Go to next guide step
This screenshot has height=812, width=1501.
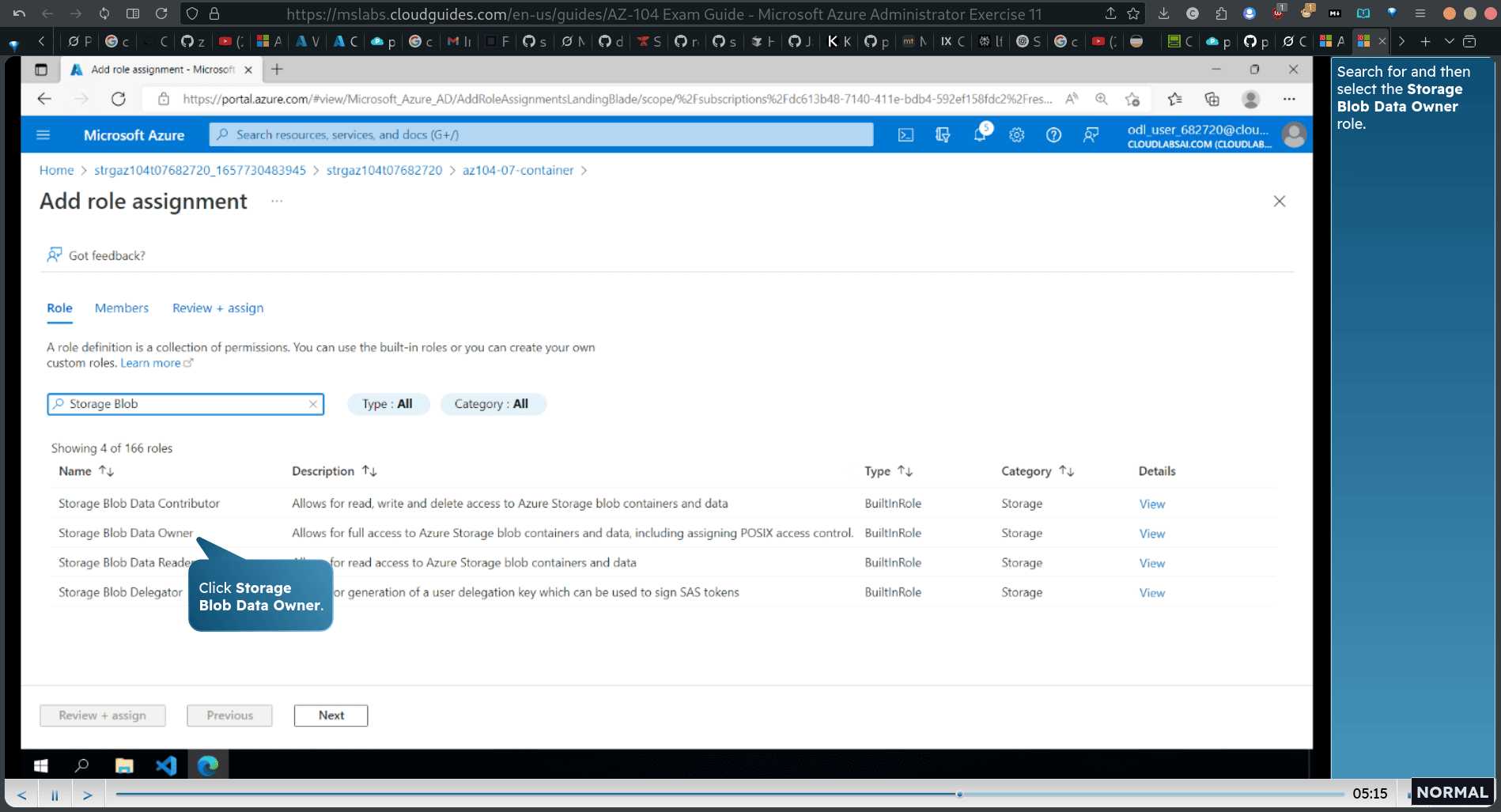[88, 795]
